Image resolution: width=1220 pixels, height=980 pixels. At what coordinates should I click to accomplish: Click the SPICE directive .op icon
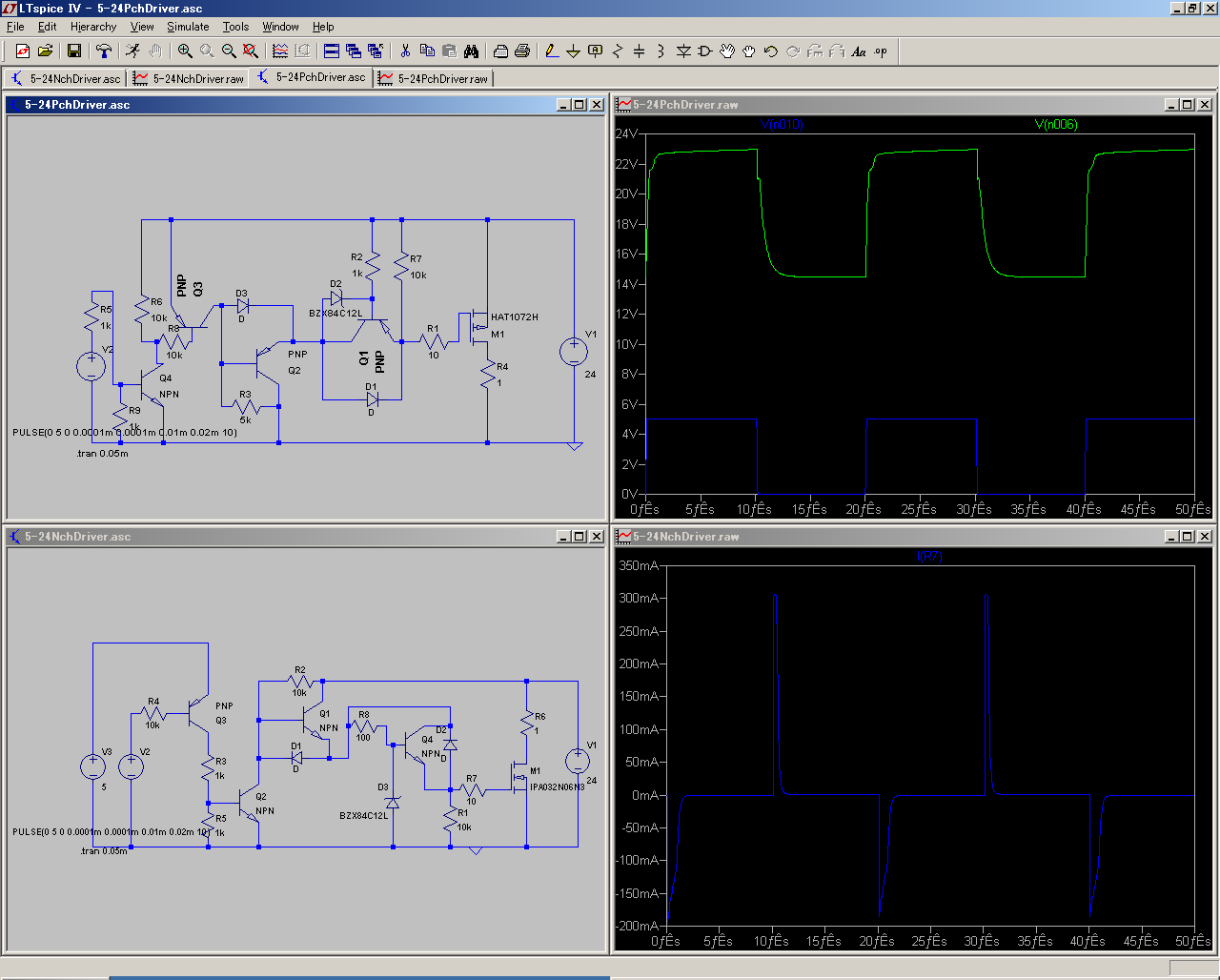[x=881, y=51]
